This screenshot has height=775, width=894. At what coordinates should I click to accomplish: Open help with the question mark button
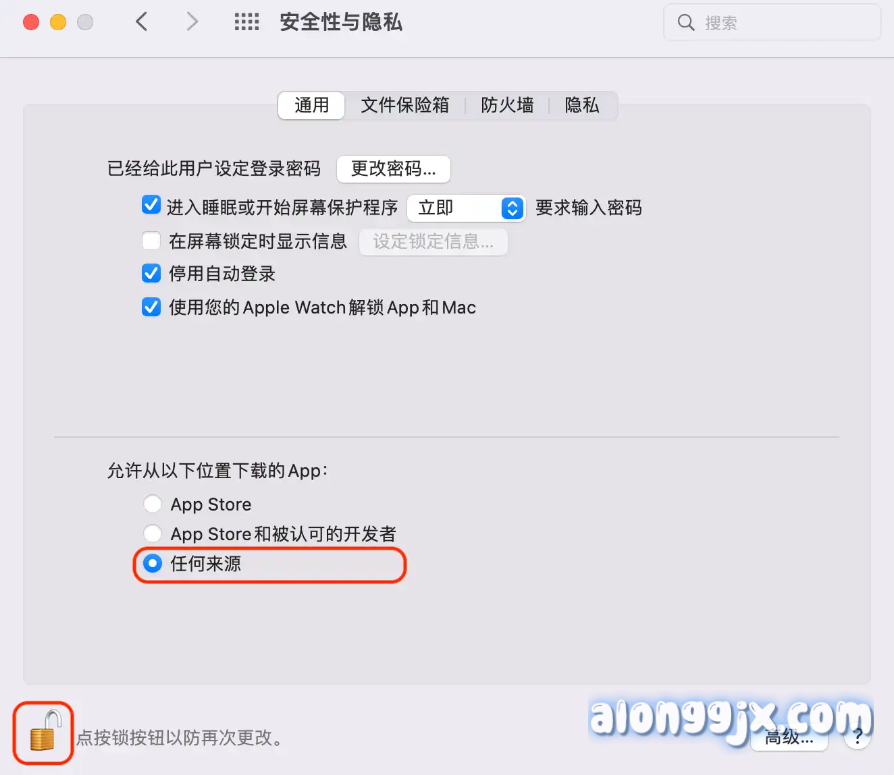(857, 737)
